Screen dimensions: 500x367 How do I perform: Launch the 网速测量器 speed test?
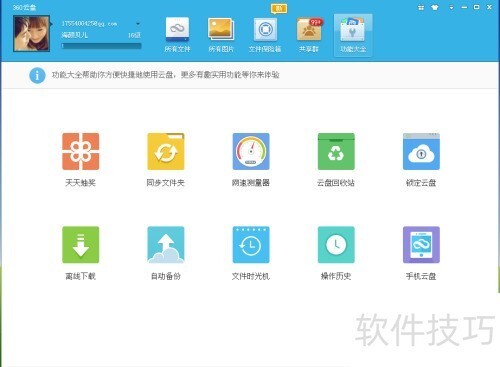(x=251, y=151)
